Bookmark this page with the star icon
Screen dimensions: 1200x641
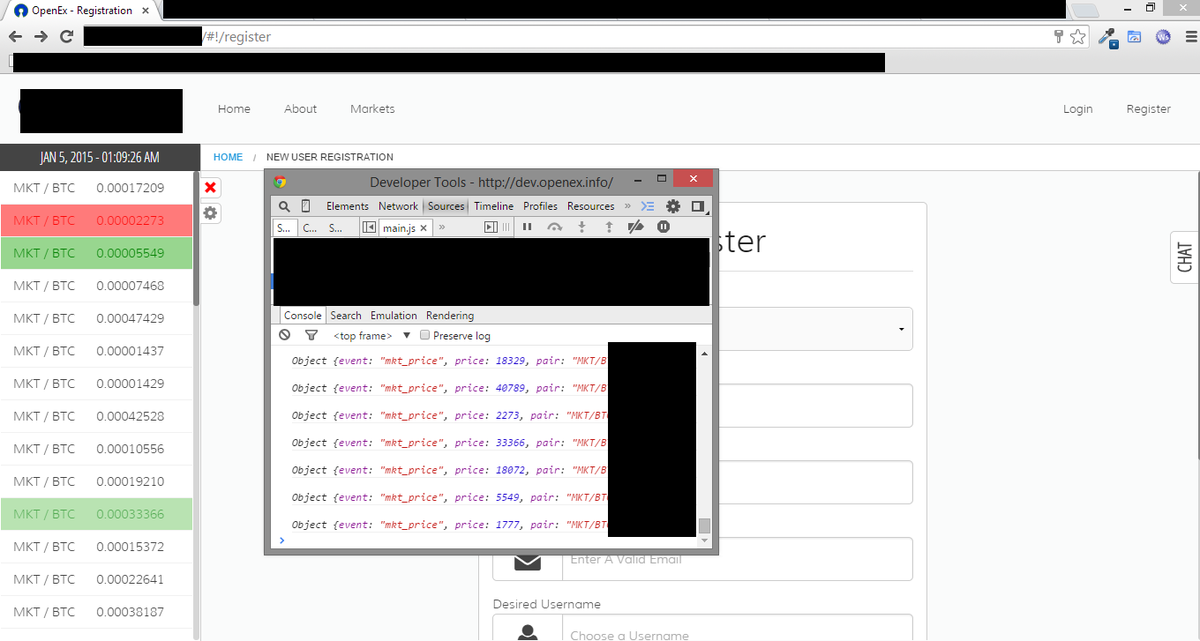click(x=1077, y=37)
